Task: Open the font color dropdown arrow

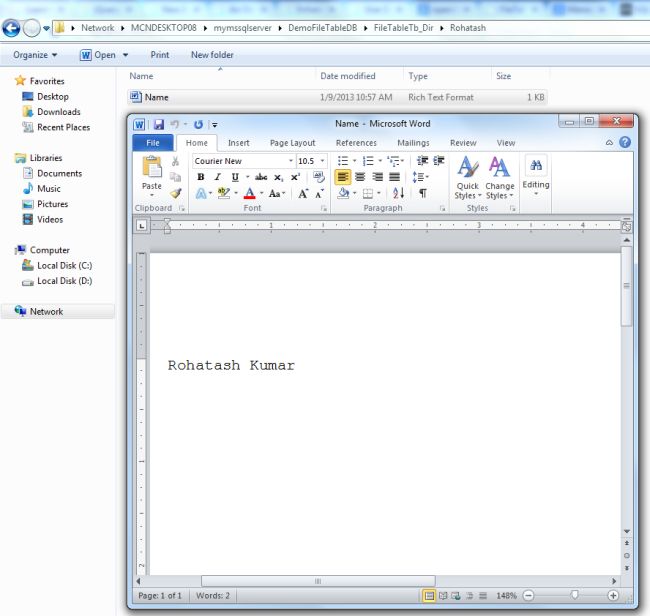Action: (262, 194)
